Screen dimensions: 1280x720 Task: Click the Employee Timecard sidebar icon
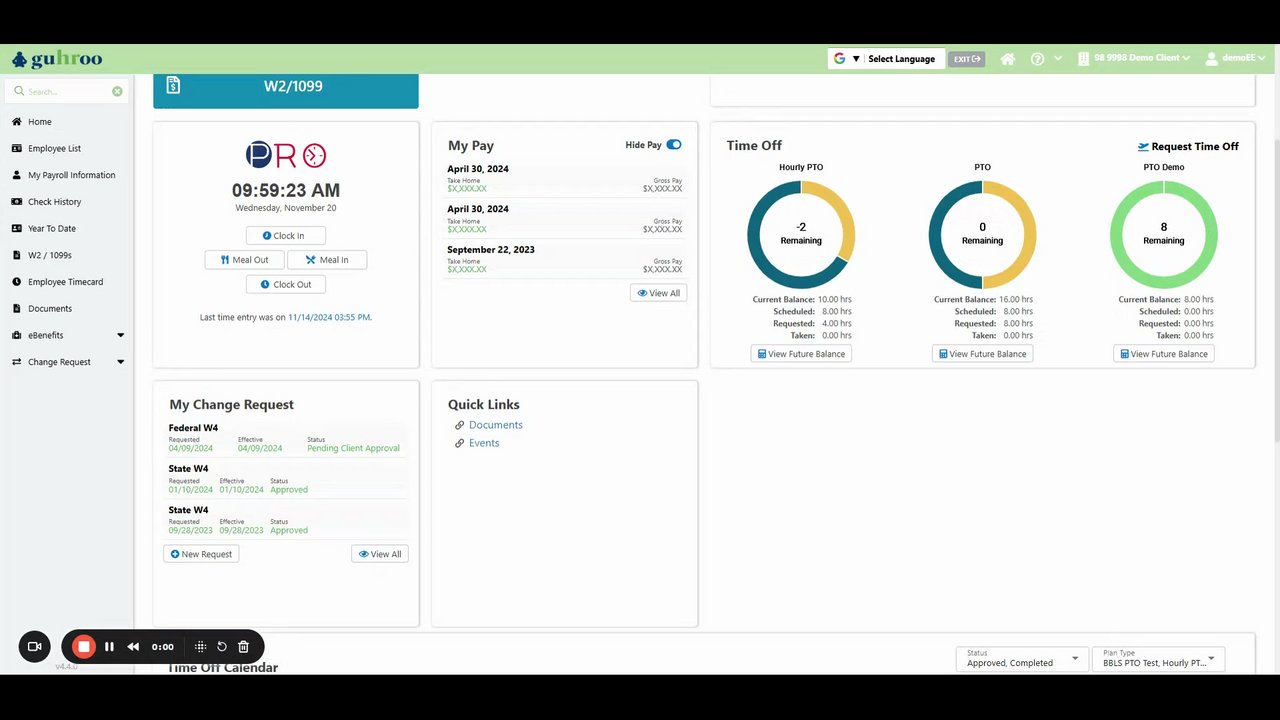pyautogui.click(x=17, y=282)
